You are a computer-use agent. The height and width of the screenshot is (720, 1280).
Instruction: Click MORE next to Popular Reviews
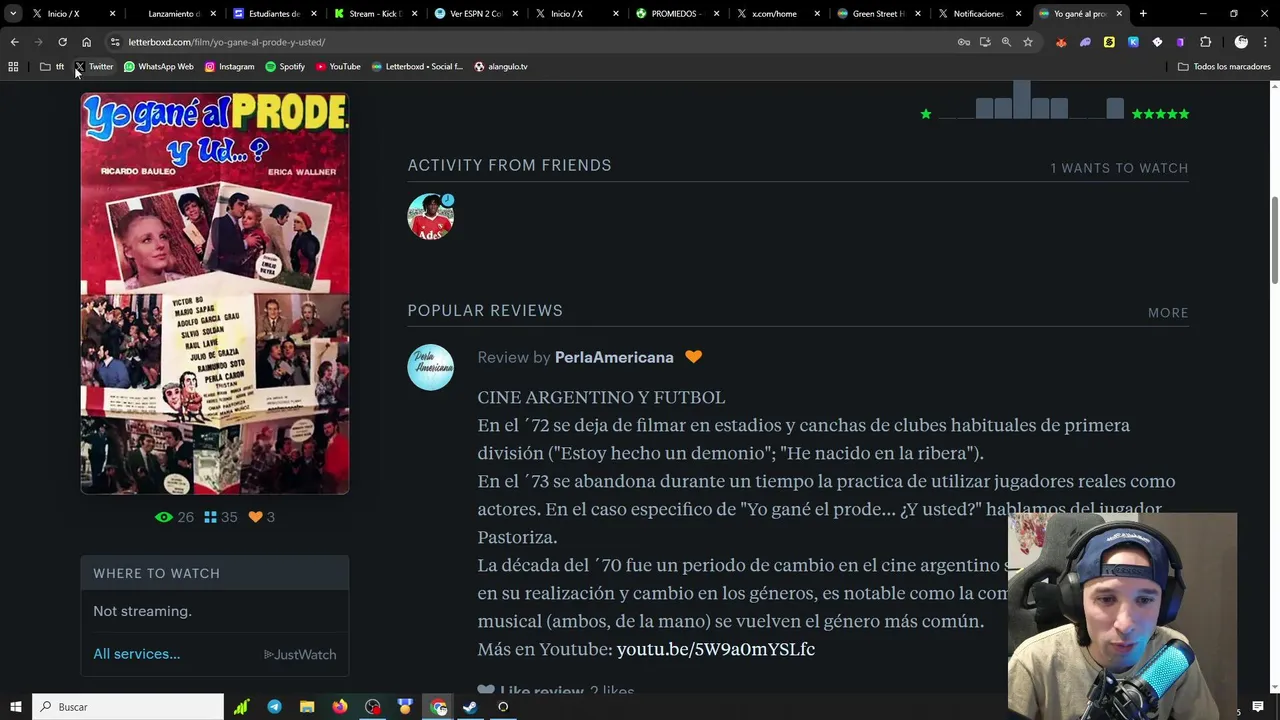point(1168,313)
